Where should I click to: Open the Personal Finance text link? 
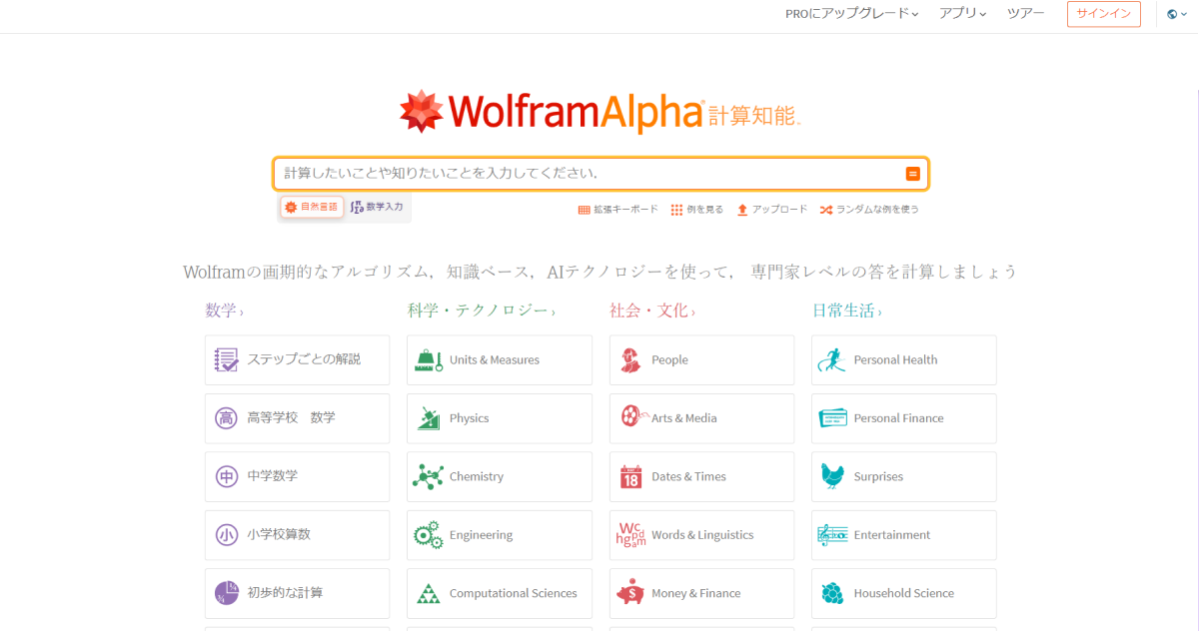click(x=898, y=418)
